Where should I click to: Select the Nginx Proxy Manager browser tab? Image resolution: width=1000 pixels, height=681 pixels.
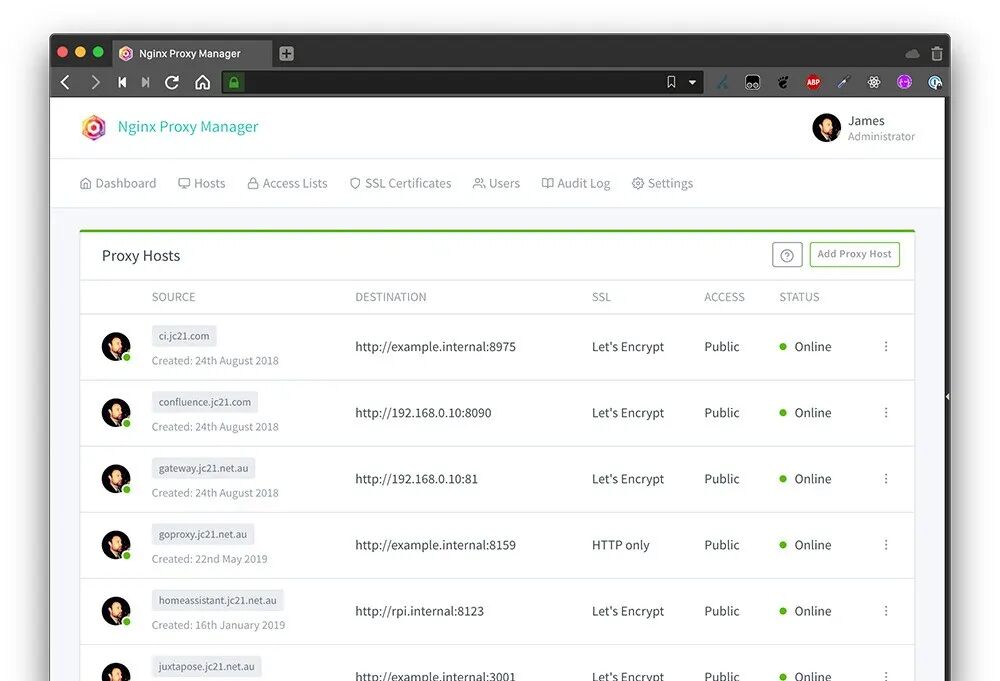pos(193,54)
